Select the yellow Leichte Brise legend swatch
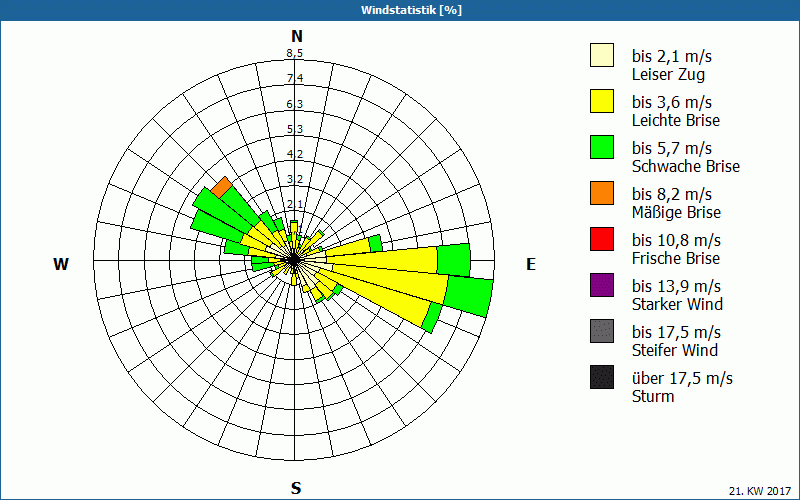 602,101
